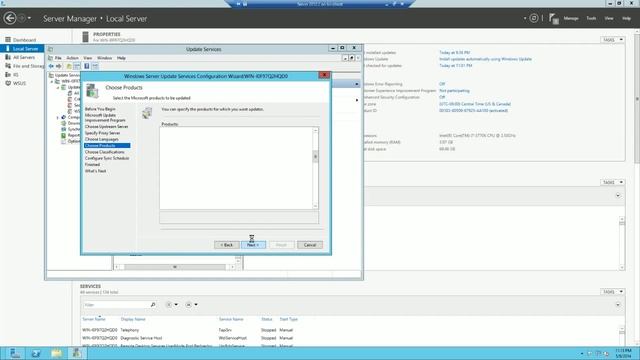Open Help menu in Update Services
This screenshot has height=360, width=640.
click(121, 58)
